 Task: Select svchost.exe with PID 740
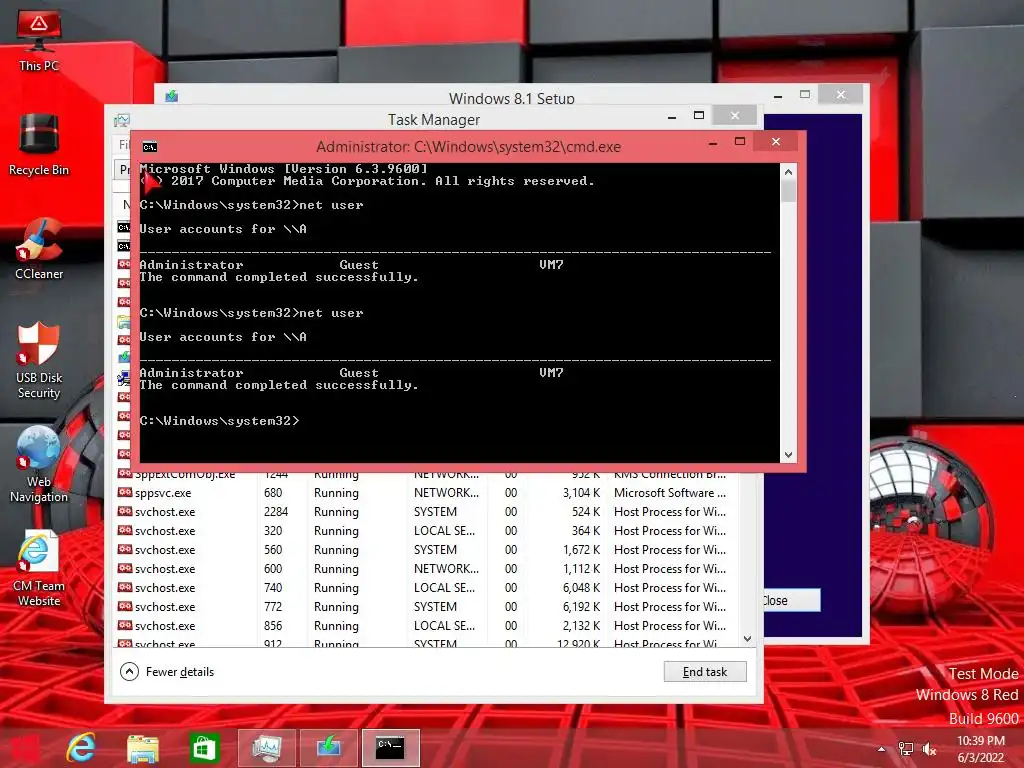pyautogui.click(x=428, y=588)
